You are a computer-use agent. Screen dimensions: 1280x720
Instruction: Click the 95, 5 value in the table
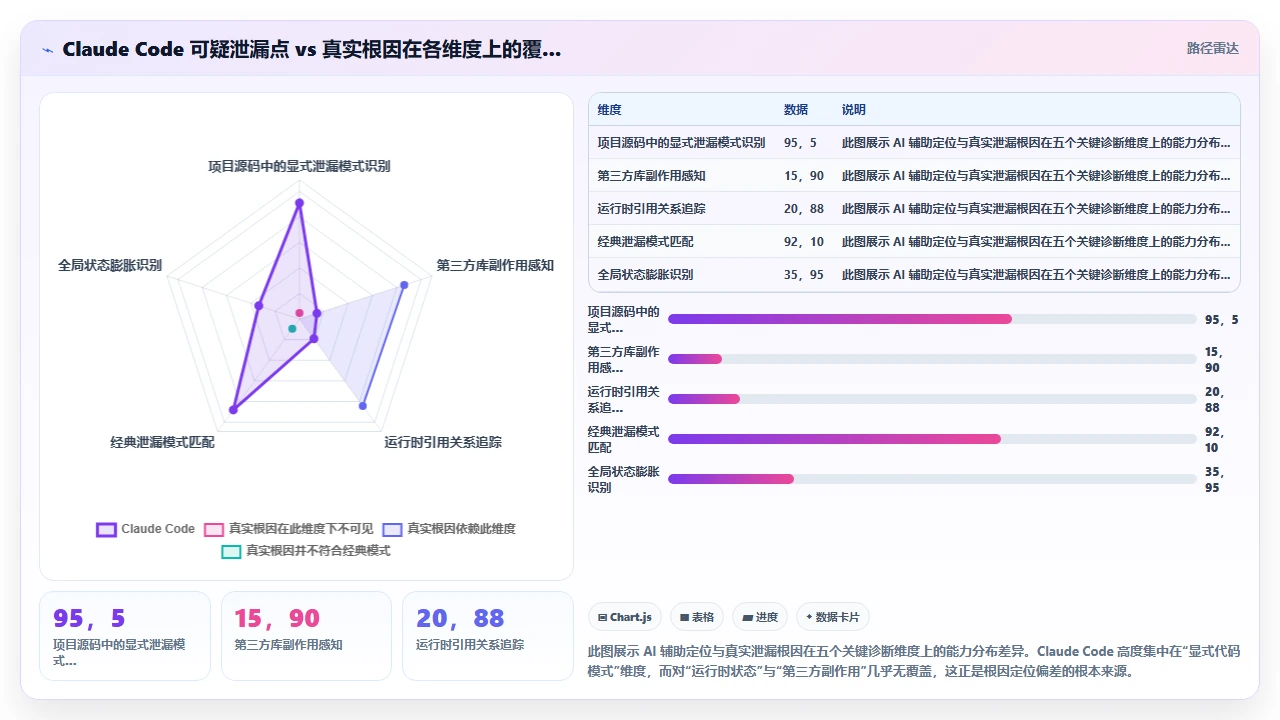coord(800,143)
